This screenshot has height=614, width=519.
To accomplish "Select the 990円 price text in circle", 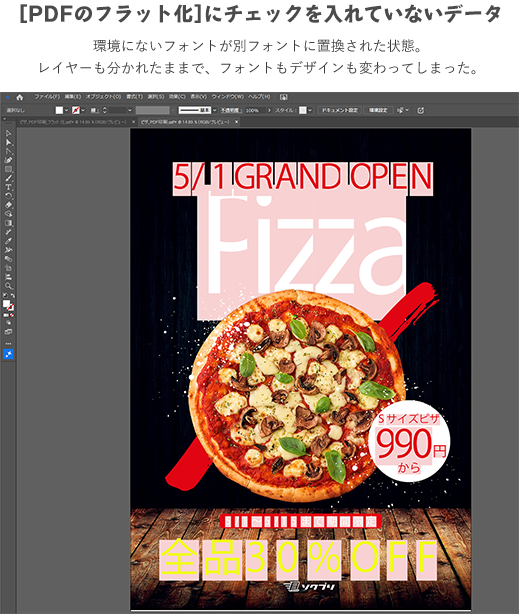I will 410,444.
